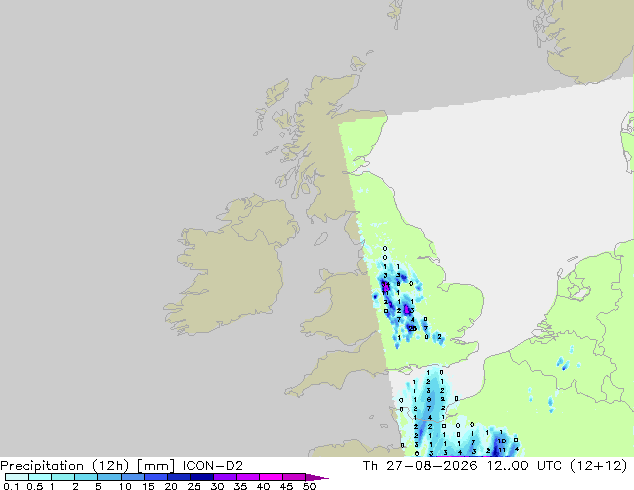Click the 'ICON-D2' model name

pos(213,466)
